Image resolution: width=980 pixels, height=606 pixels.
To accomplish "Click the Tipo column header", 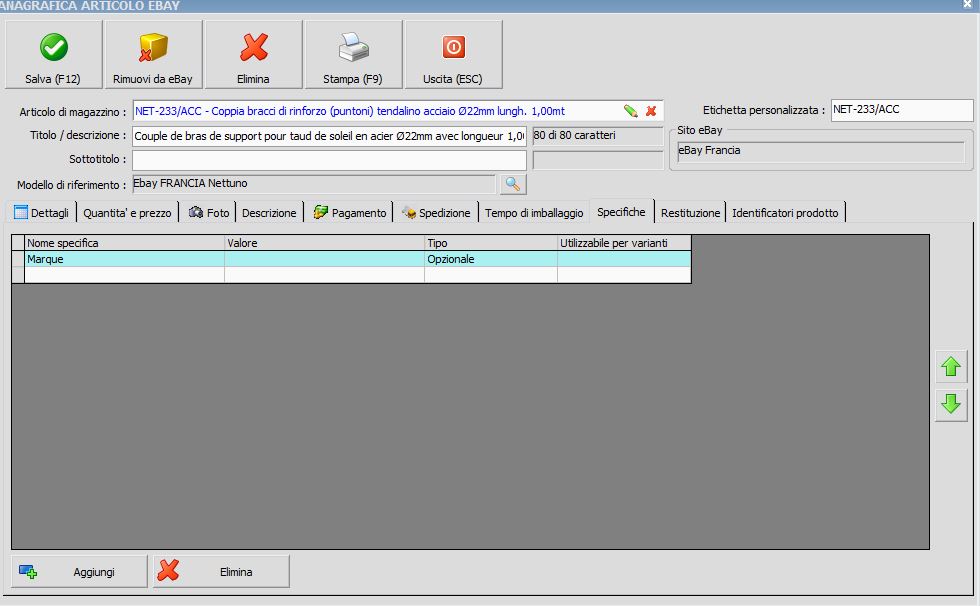I will click(x=491, y=243).
